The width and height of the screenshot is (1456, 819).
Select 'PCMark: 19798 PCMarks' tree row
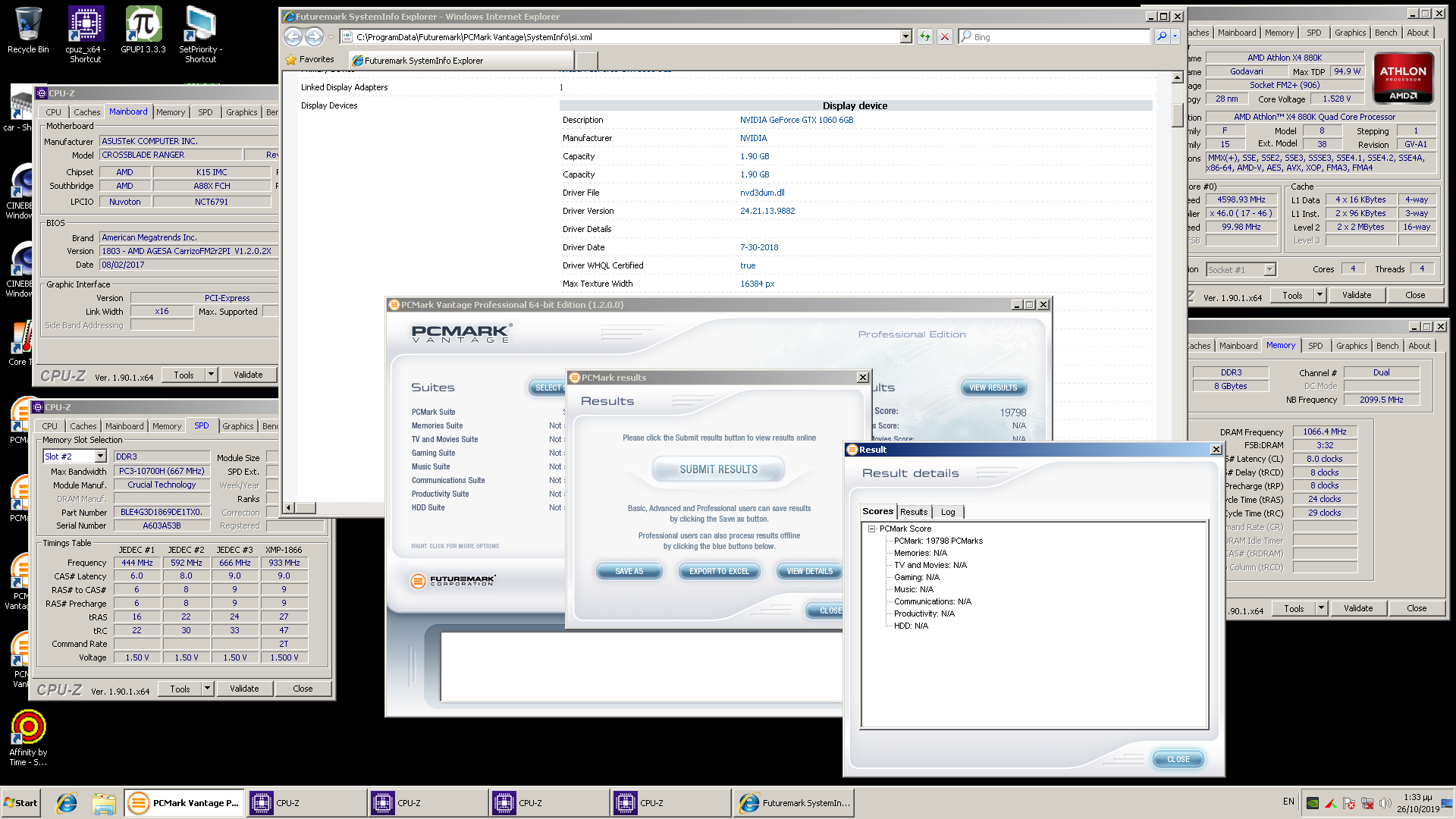point(938,541)
